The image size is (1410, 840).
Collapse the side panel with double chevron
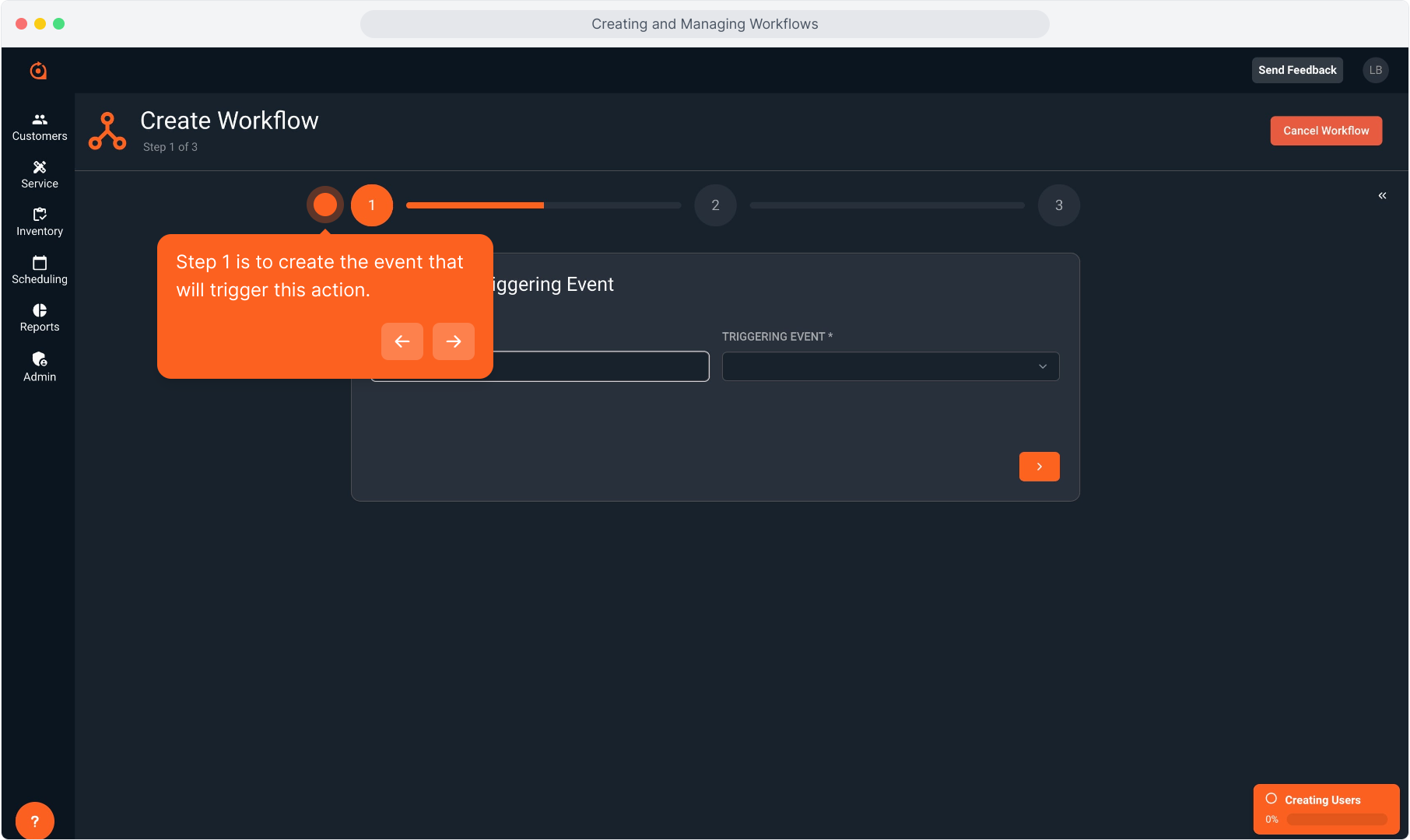tap(1382, 196)
